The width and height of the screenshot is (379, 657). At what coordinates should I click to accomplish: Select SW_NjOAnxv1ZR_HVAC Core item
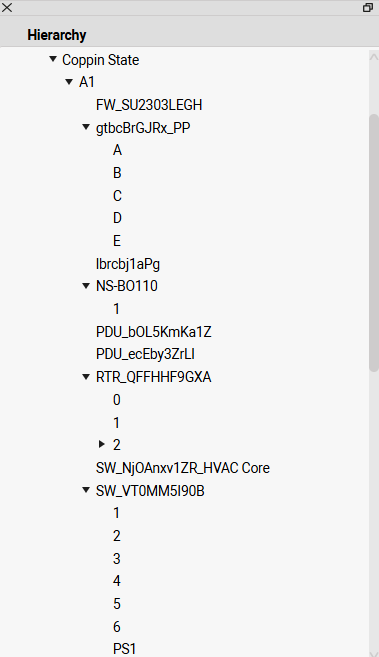183,468
